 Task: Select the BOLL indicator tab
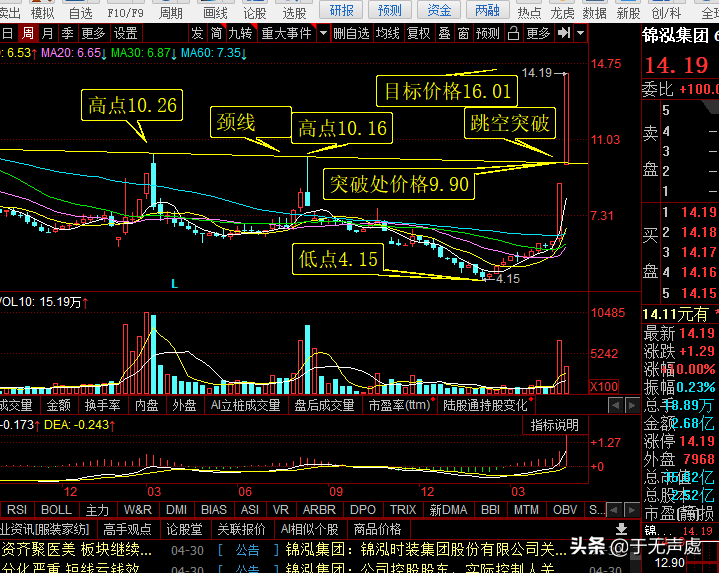(x=56, y=510)
